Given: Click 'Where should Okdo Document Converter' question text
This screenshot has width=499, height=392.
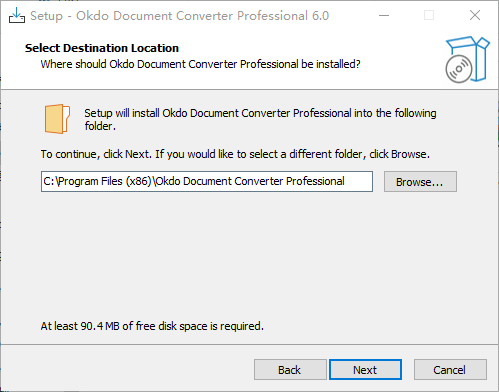Looking at the screenshot, I should click(200, 64).
